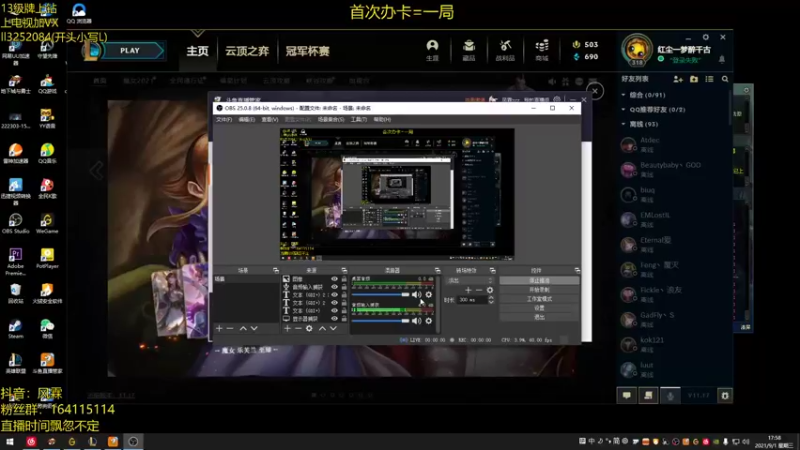Click the 300 ms duration input field
The height and width of the screenshot is (450, 800).
[x=472, y=300]
